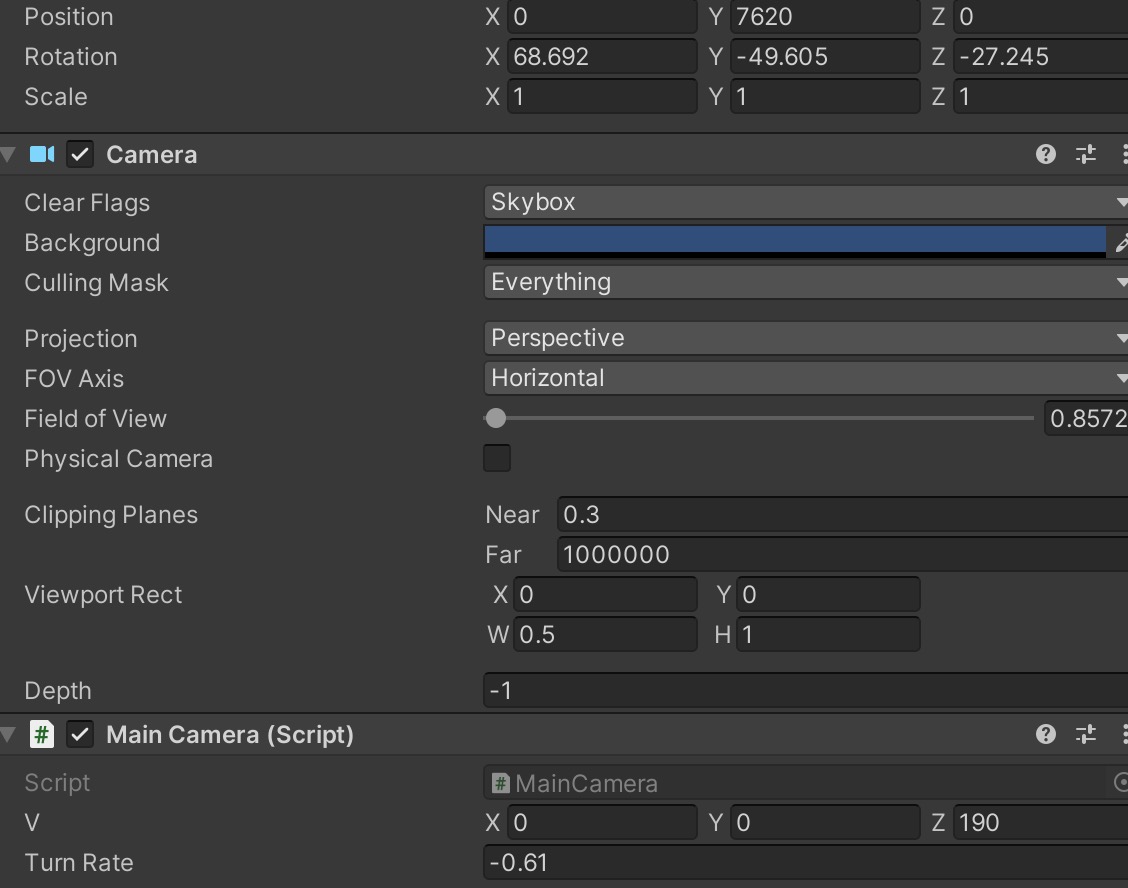Open Camera component help reference
Viewport: 1128px width, 888px height.
click(1046, 154)
